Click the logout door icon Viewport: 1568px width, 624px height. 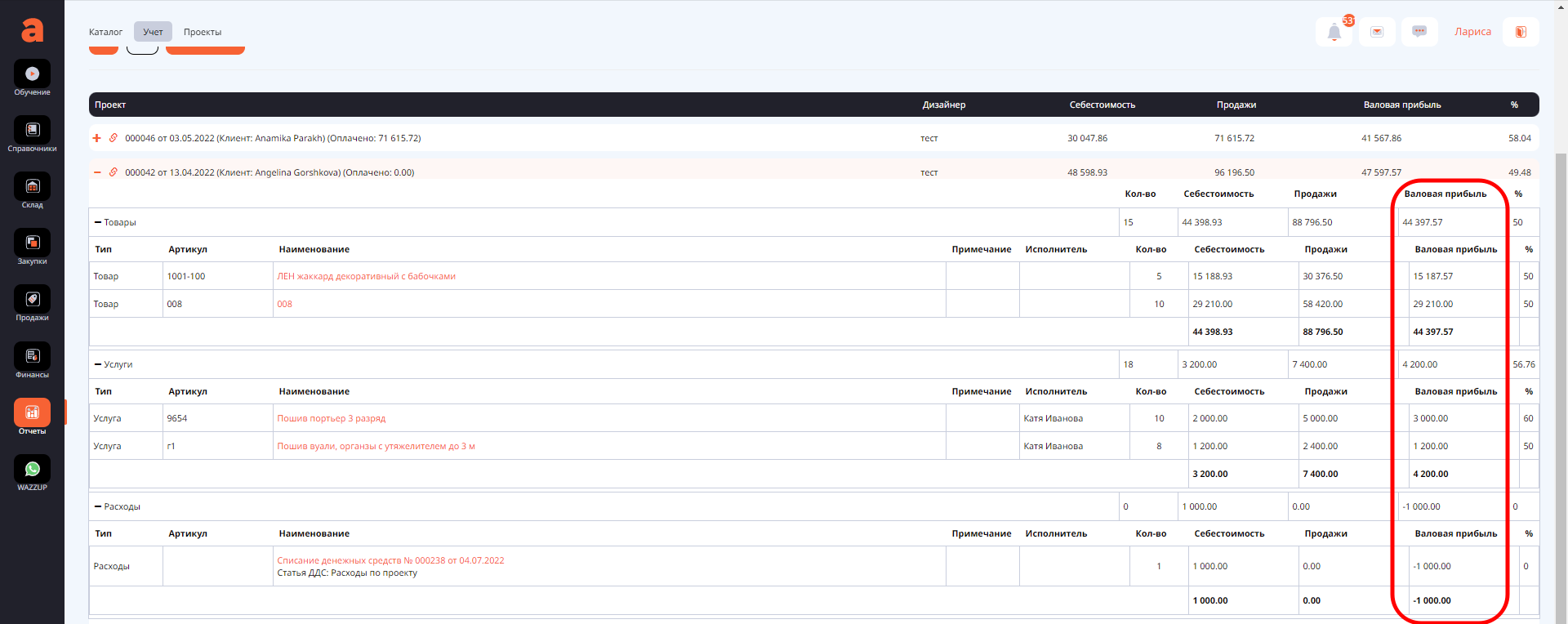click(1521, 32)
